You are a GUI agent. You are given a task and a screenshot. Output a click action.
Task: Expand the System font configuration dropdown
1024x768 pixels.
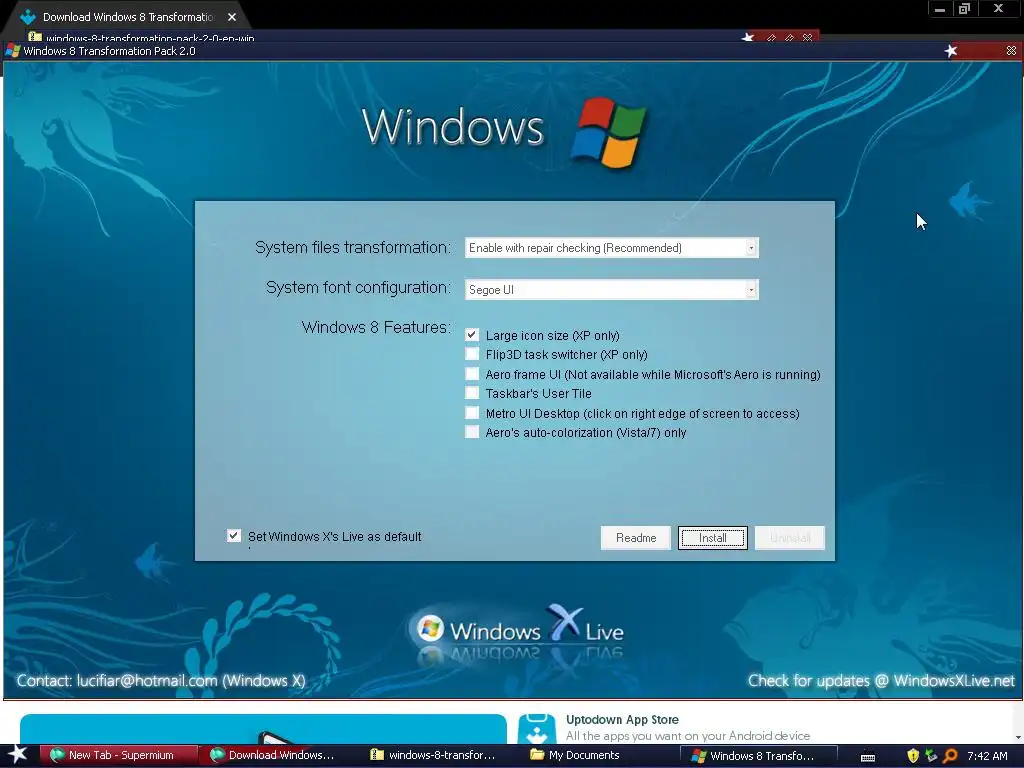611,290
